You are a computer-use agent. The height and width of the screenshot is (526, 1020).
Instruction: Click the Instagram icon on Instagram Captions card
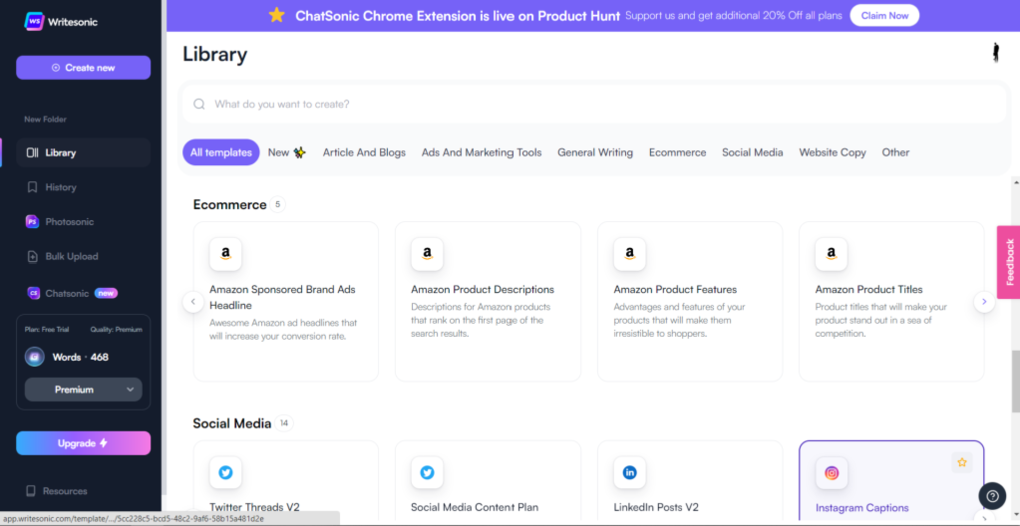pos(831,473)
